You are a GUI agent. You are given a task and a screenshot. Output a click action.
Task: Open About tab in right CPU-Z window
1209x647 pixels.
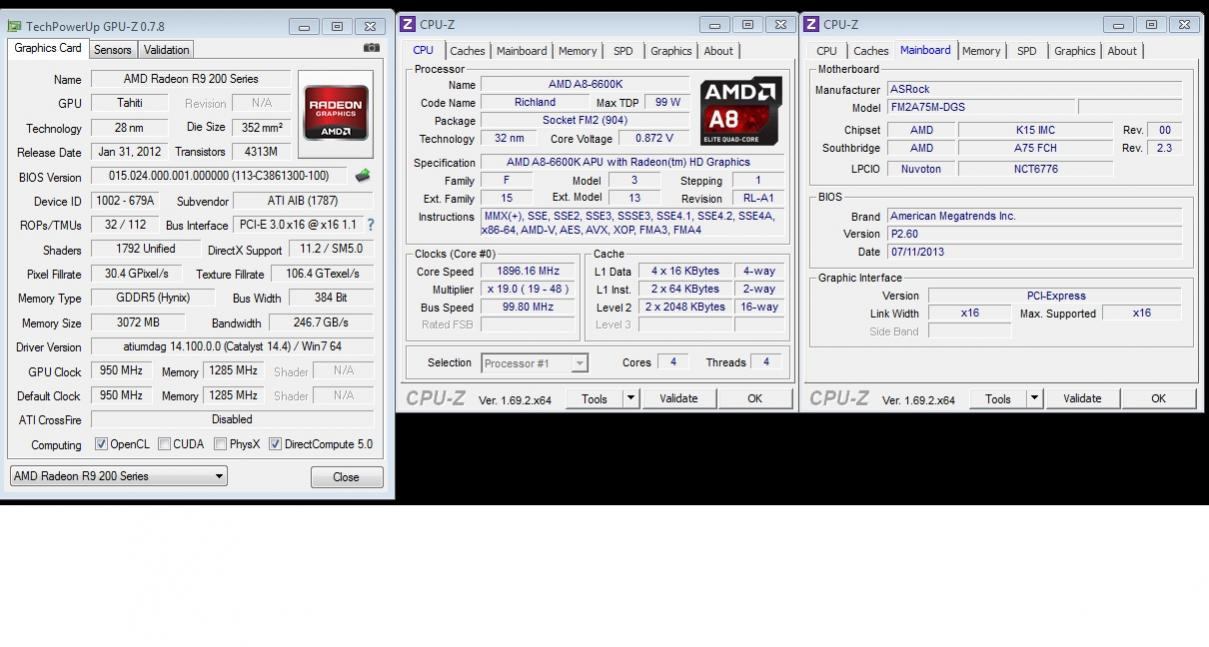[1122, 51]
